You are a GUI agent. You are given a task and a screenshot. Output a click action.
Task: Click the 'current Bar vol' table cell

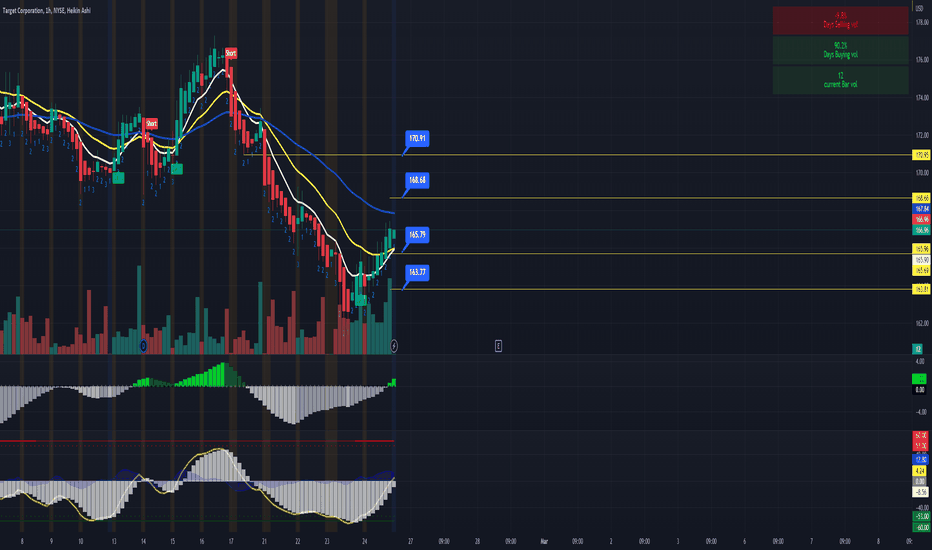click(x=840, y=80)
